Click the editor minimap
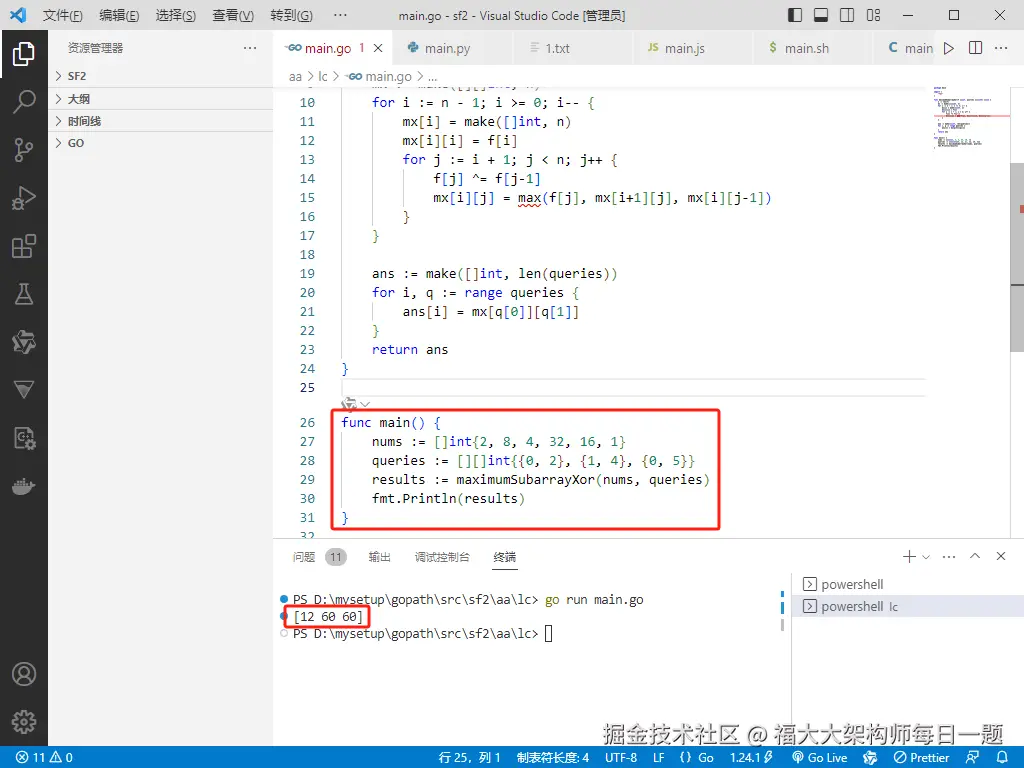 click(970, 118)
